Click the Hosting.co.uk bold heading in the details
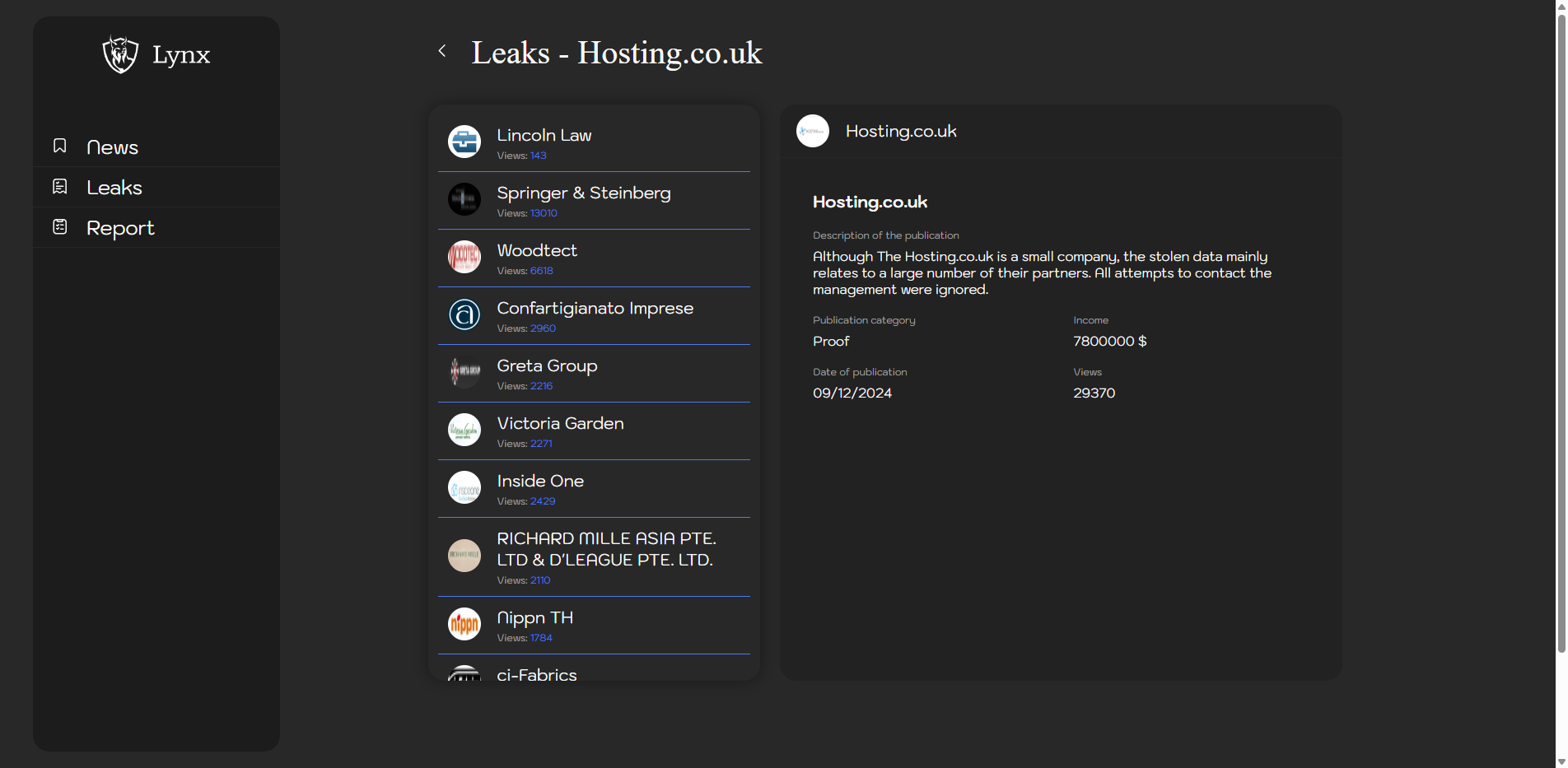 tap(870, 202)
